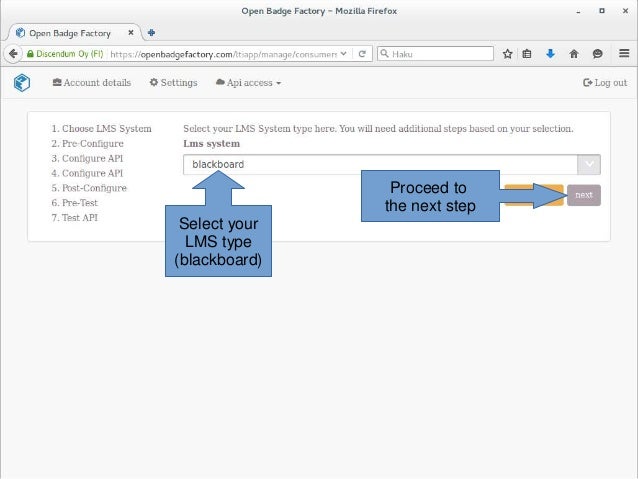Click the address bar URL text
The image size is (638, 479).
[223, 54]
